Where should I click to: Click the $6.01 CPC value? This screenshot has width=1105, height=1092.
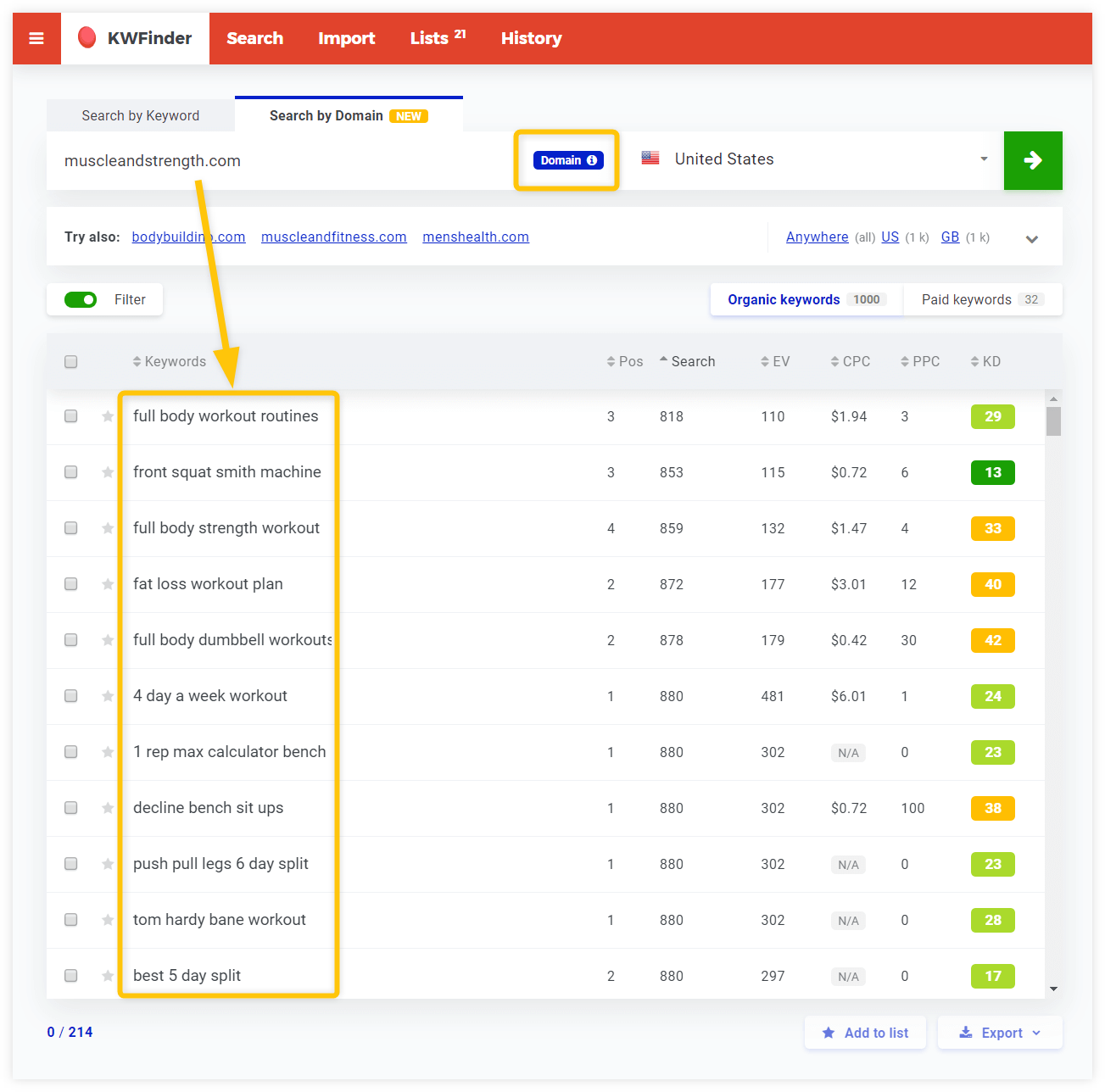[x=849, y=696]
